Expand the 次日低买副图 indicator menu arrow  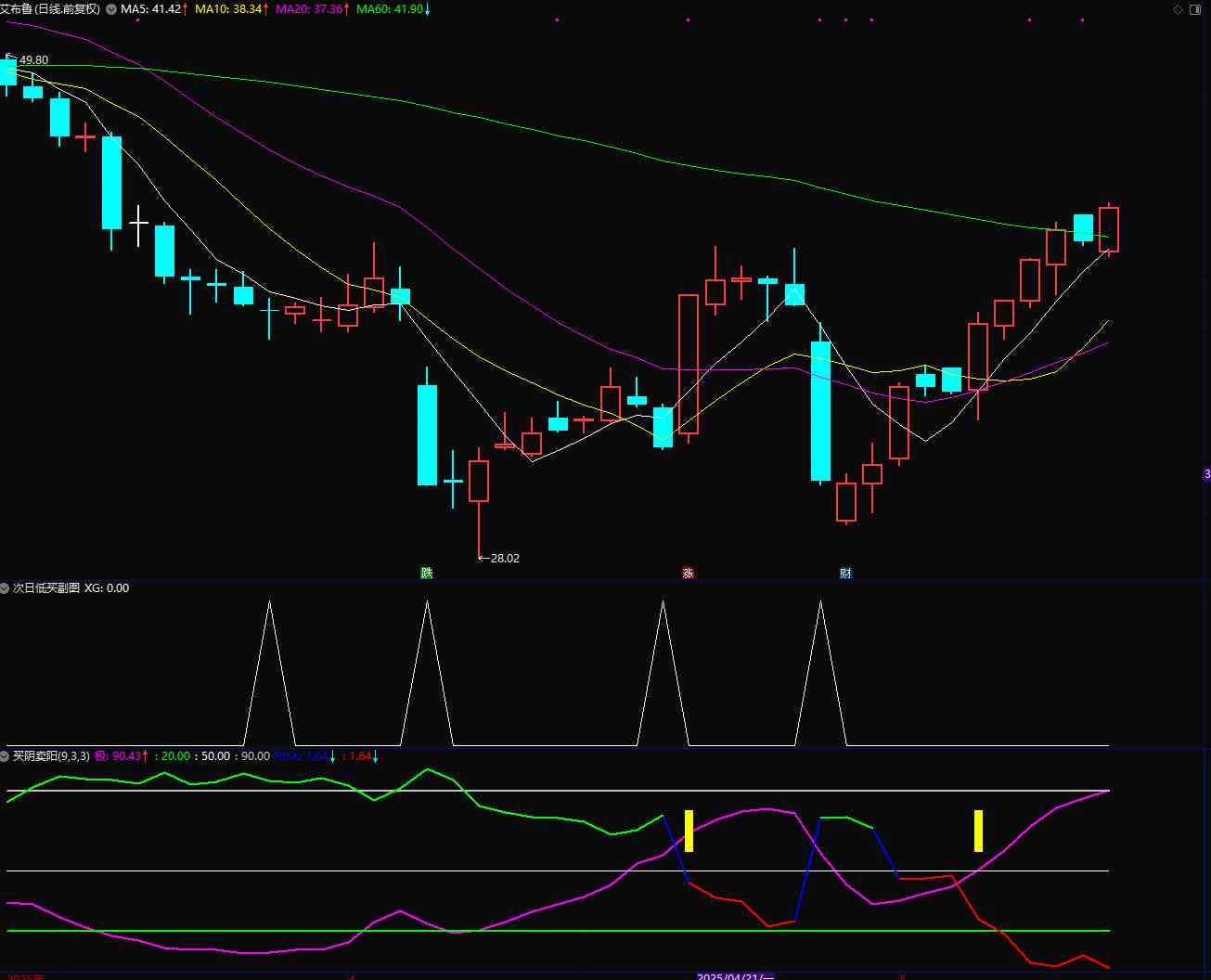pos(5,588)
